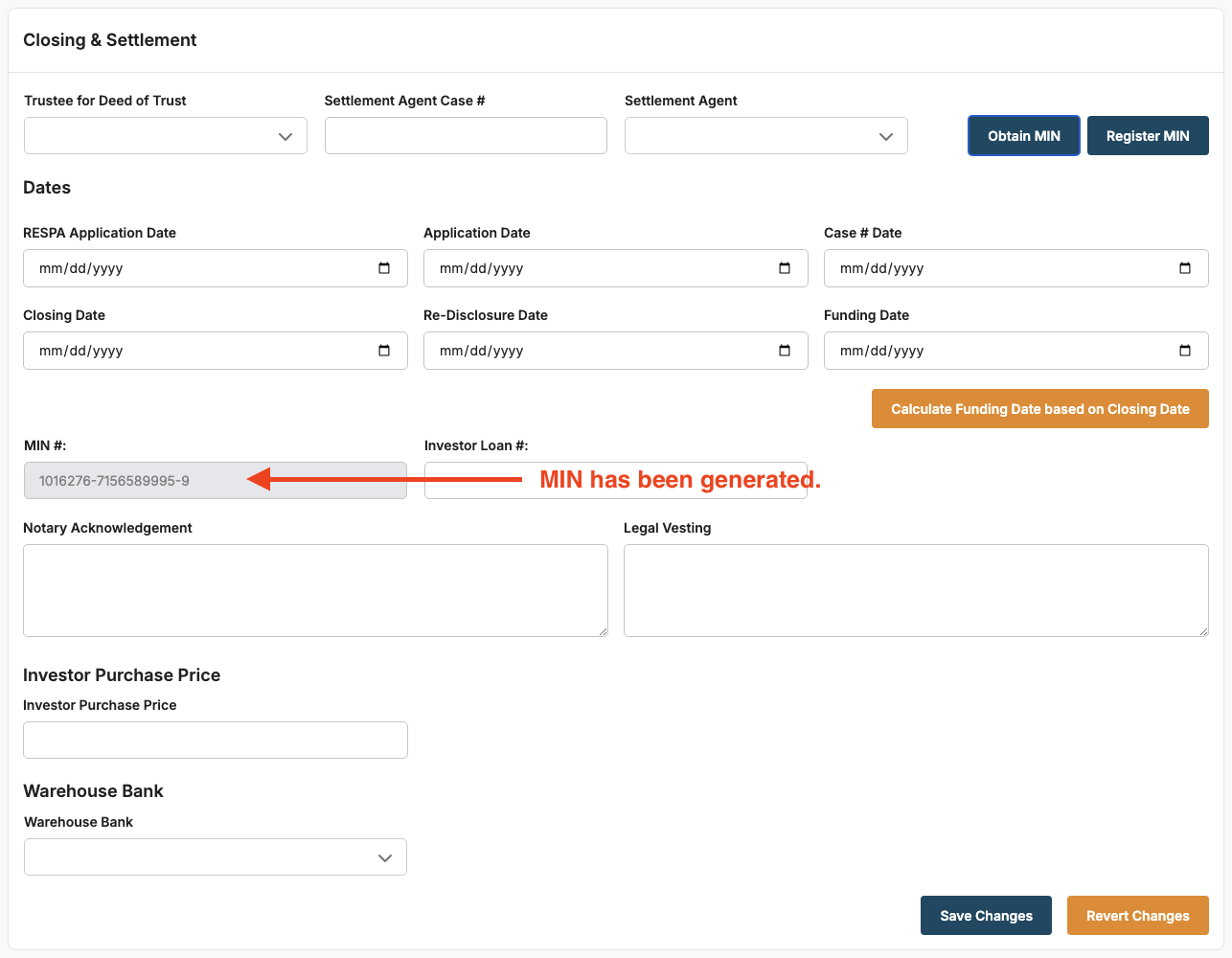Open the Application Date calendar picker
The image size is (1232, 958).
(x=785, y=268)
